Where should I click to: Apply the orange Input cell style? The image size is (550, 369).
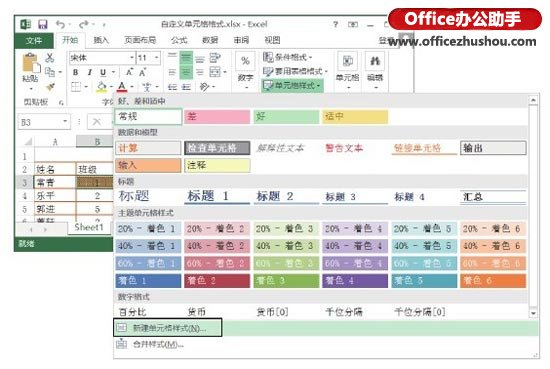pos(148,165)
